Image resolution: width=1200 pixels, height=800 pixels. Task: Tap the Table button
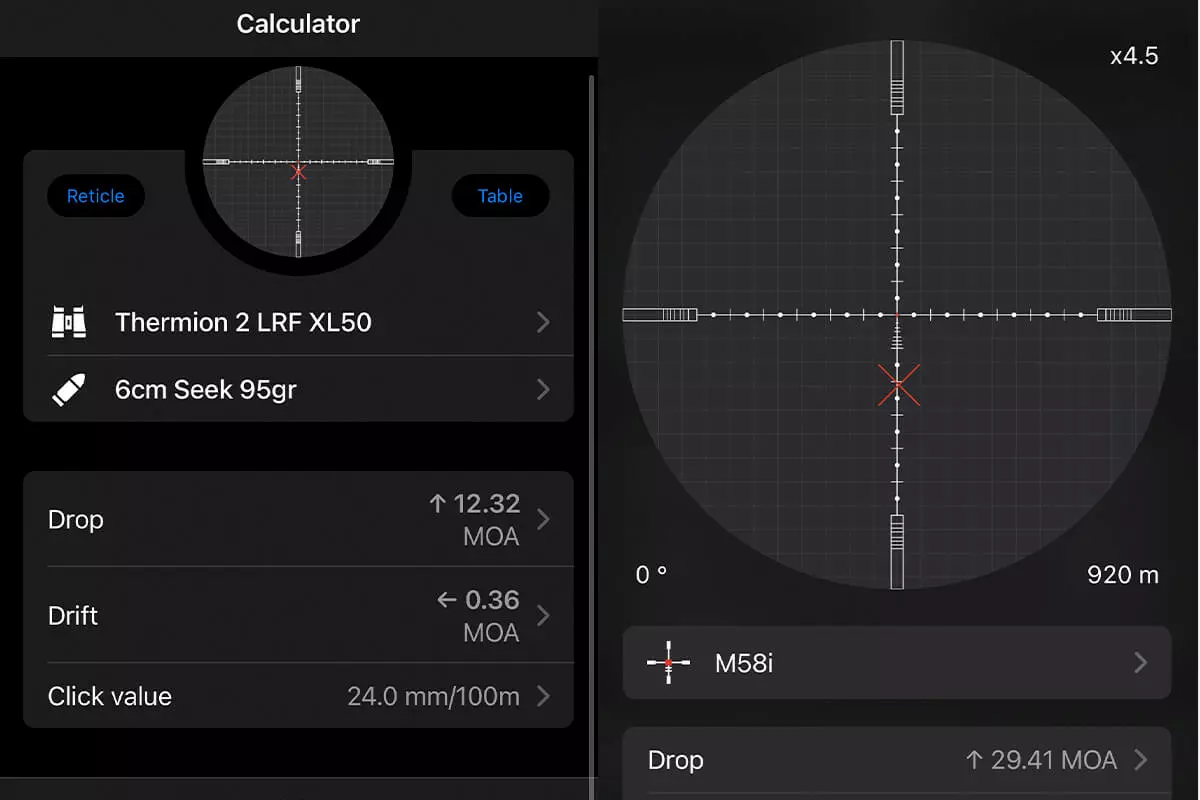pos(500,197)
